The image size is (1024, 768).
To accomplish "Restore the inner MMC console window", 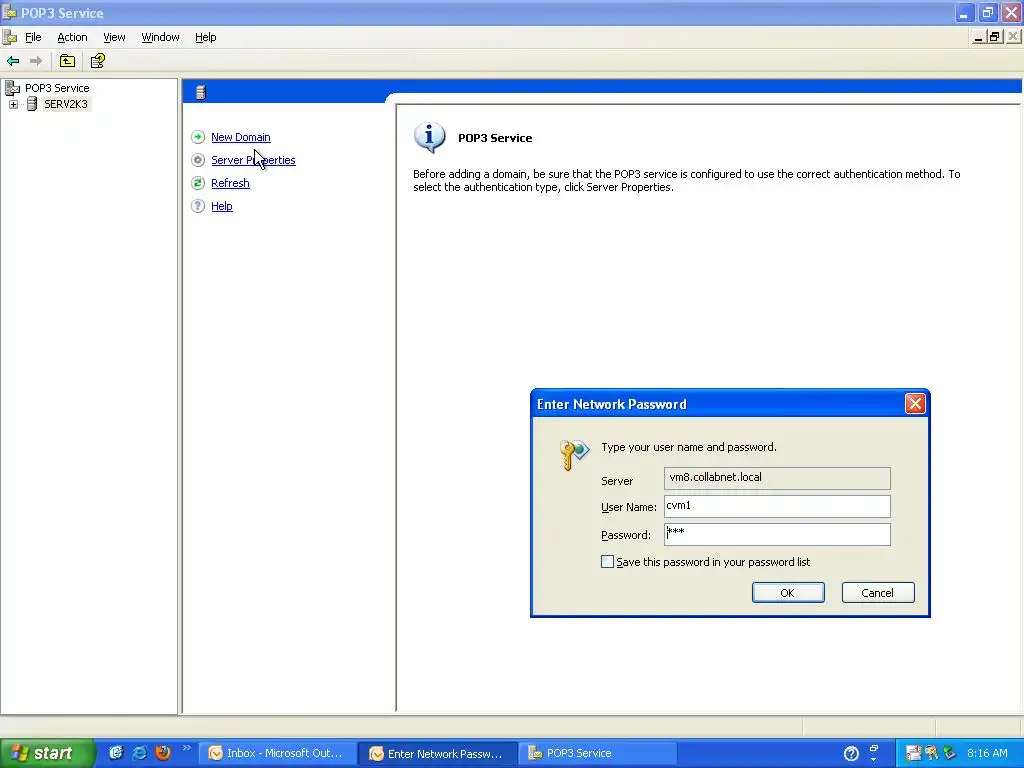I will click(x=995, y=37).
